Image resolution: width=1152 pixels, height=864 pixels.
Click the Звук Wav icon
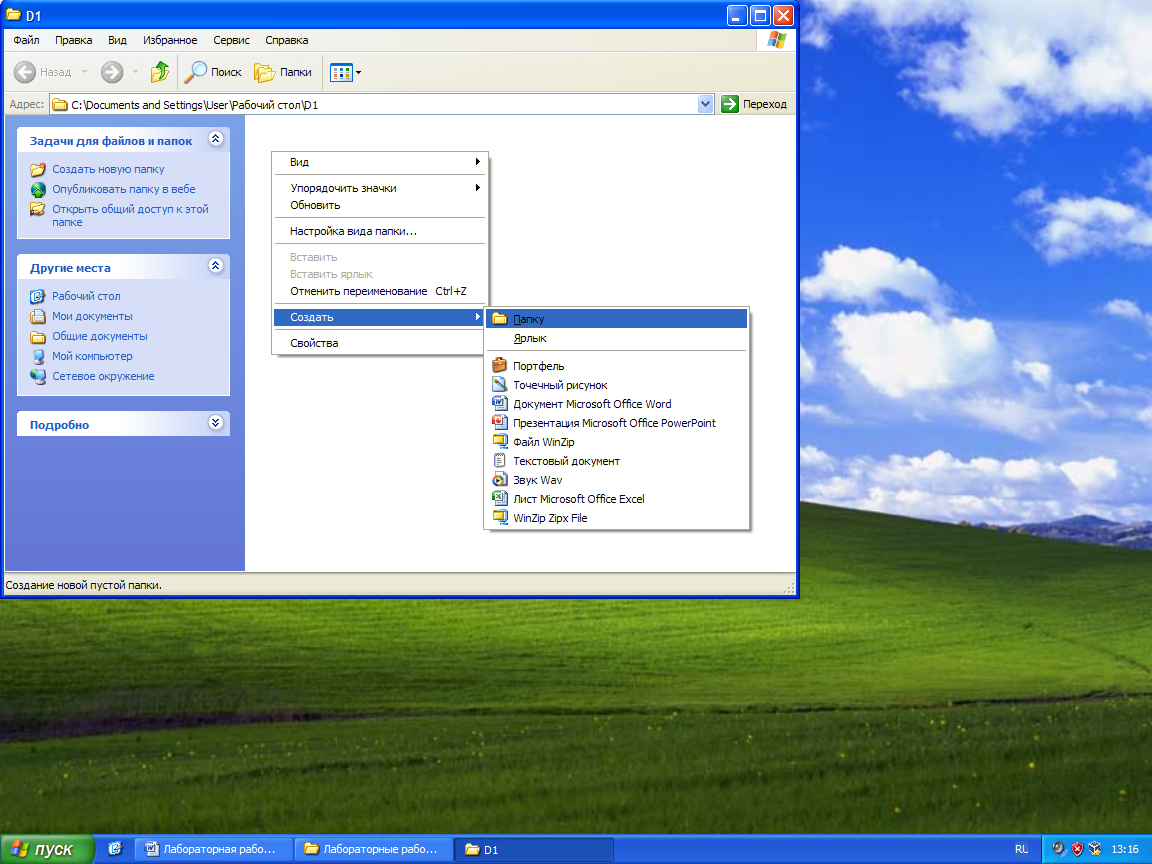pos(500,480)
